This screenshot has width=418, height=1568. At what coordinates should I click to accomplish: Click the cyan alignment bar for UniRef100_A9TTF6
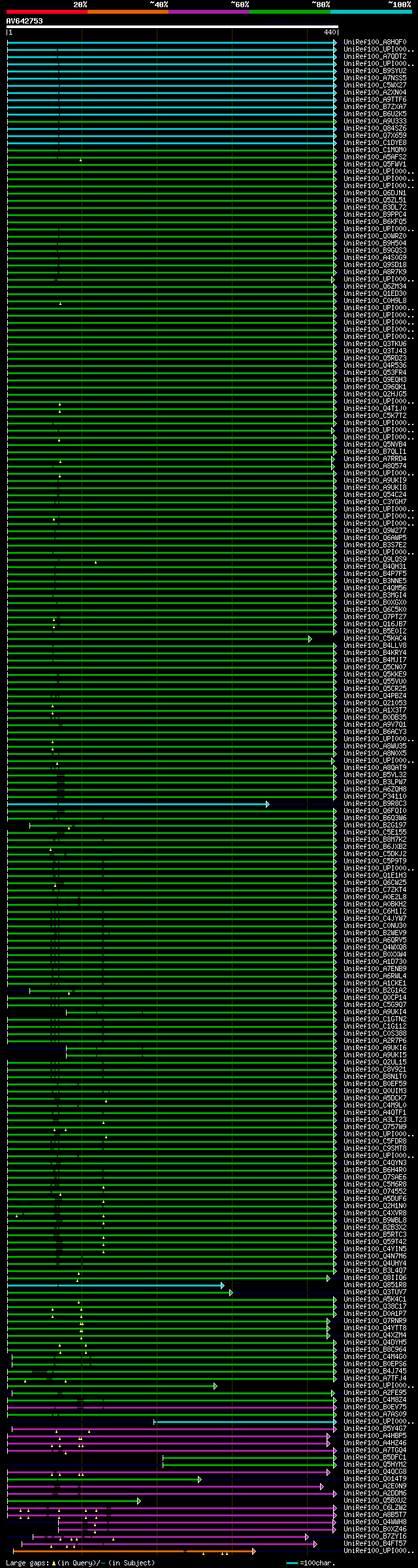(172, 99)
